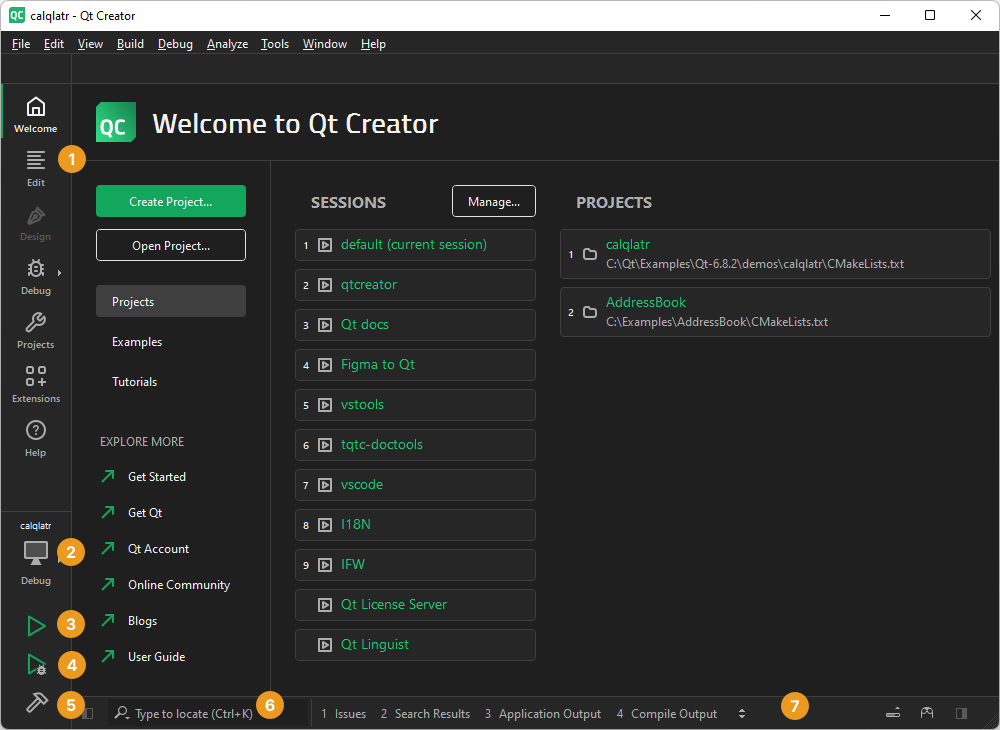Run the project with green play button
1000x730 pixels.
[36, 626]
